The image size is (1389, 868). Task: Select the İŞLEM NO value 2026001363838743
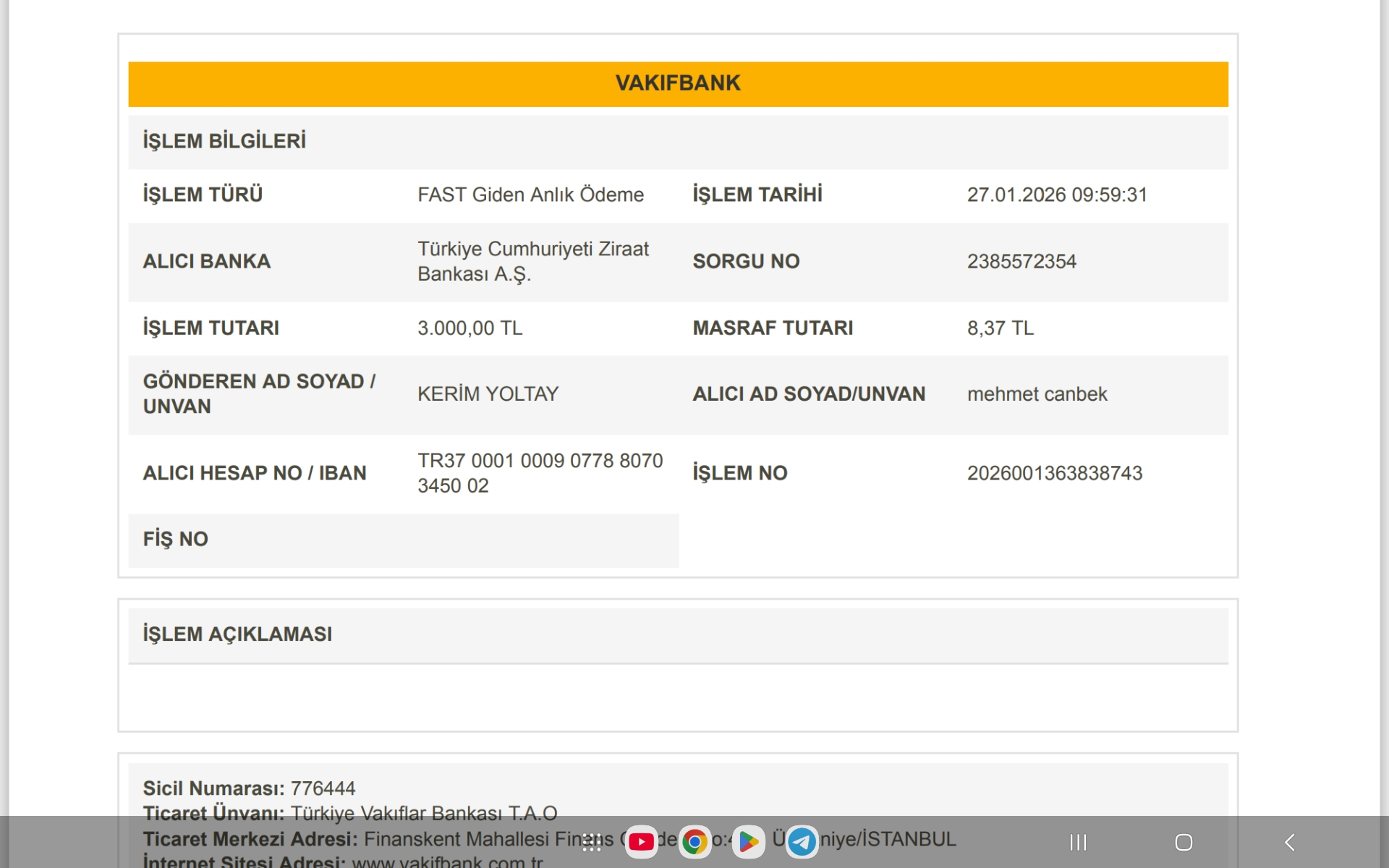[x=1054, y=473]
